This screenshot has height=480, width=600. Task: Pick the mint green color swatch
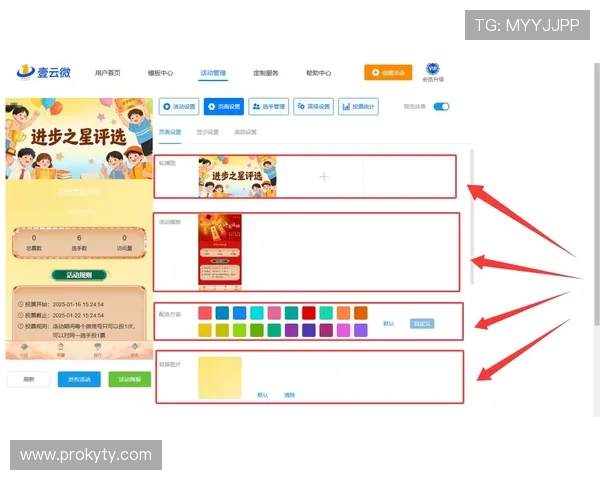click(x=326, y=313)
